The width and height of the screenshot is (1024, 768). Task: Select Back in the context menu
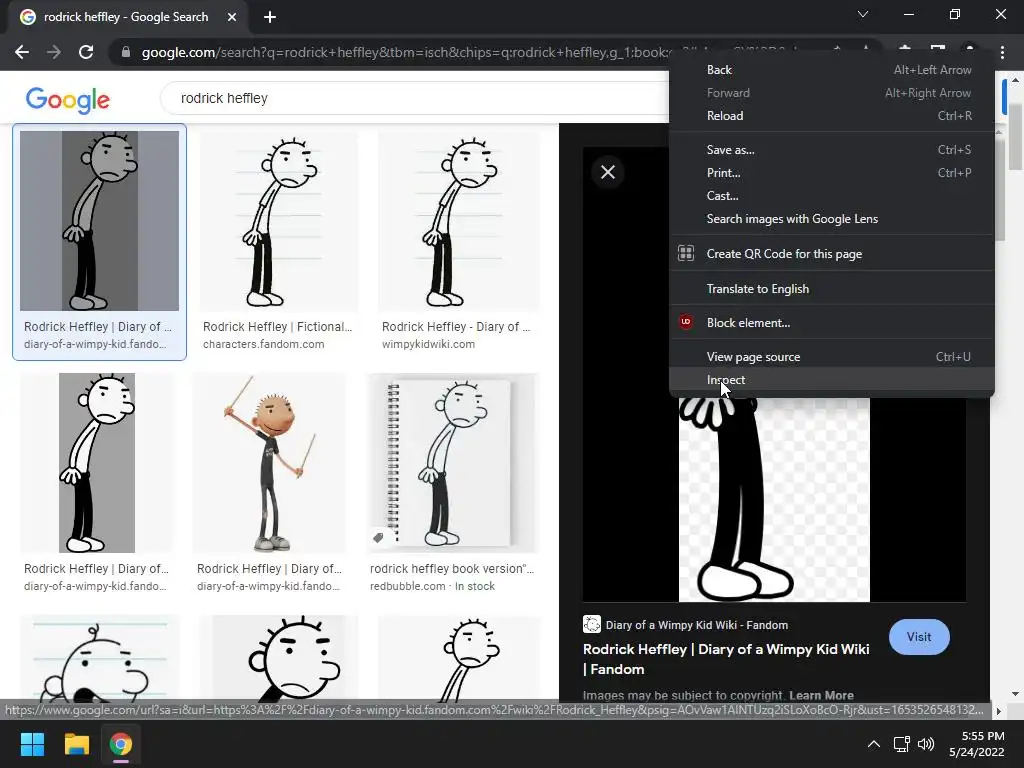click(832, 70)
